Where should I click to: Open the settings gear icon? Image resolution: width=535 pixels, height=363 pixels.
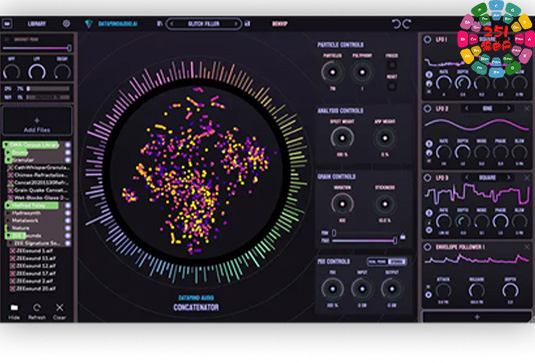click(66, 24)
